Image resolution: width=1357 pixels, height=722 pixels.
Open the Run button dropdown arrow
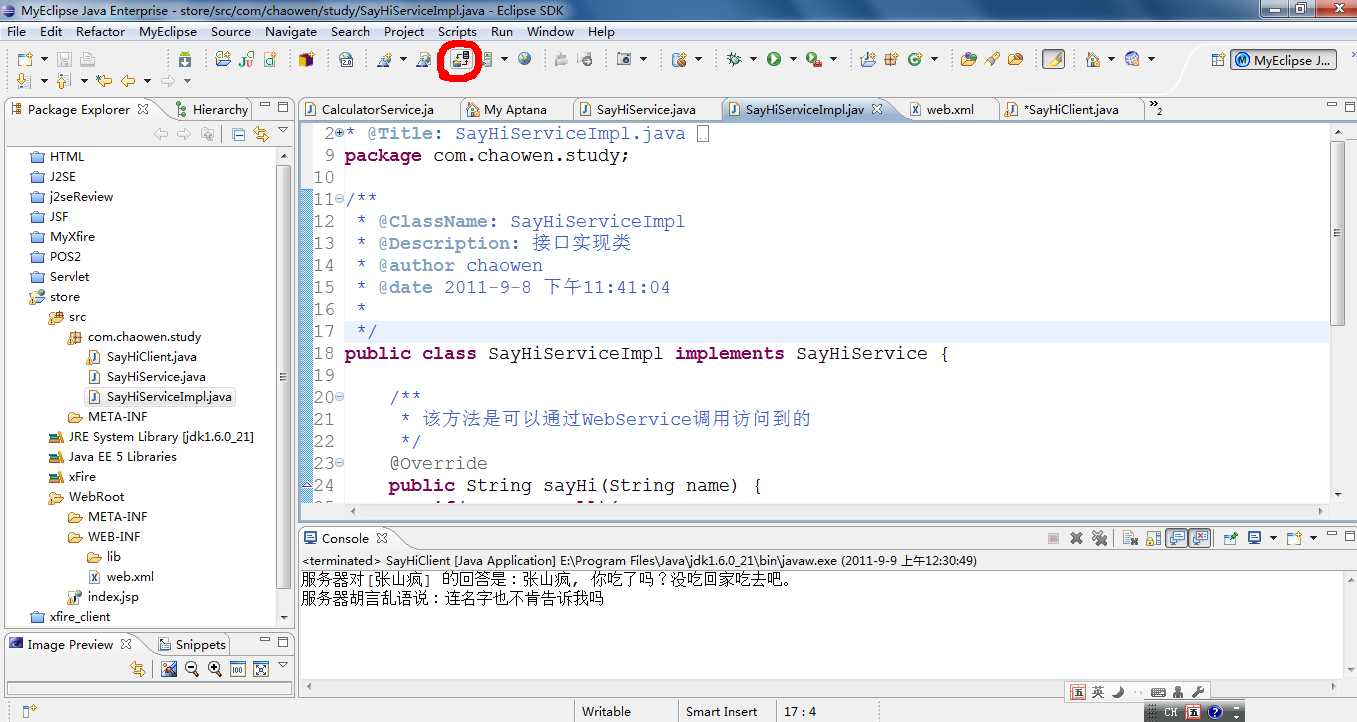(793, 60)
